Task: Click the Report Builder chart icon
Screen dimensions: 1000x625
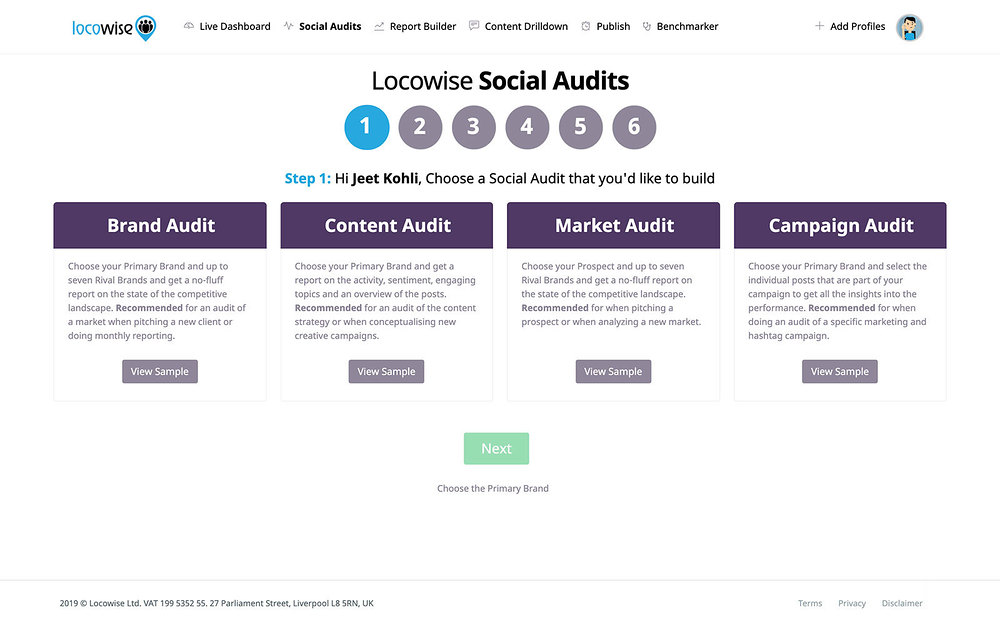Action: [x=379, y=26]
